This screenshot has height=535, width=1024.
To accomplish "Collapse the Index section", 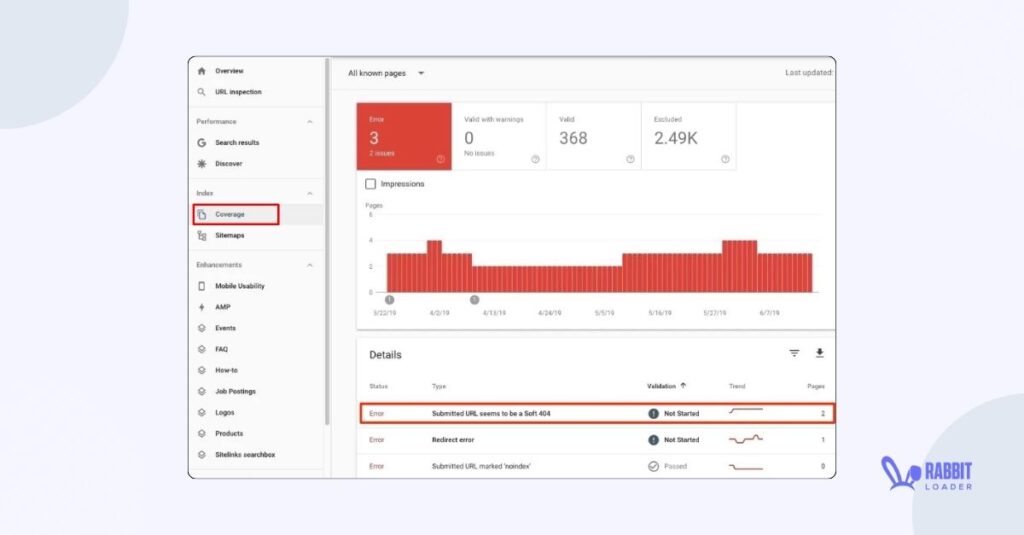I will tap(310, 193).
